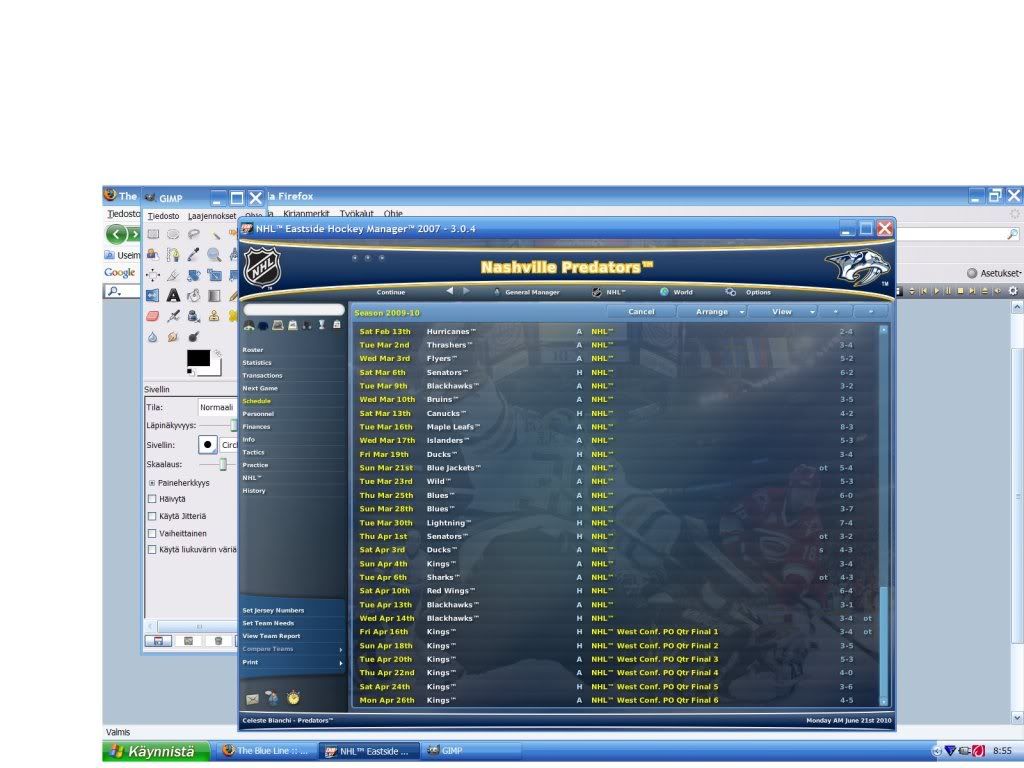The height and width of the screenshot is (768, 1024).
Task: Select the 'Sun Mar 21st' Blue Jackets row
Action: click(615, 468)
